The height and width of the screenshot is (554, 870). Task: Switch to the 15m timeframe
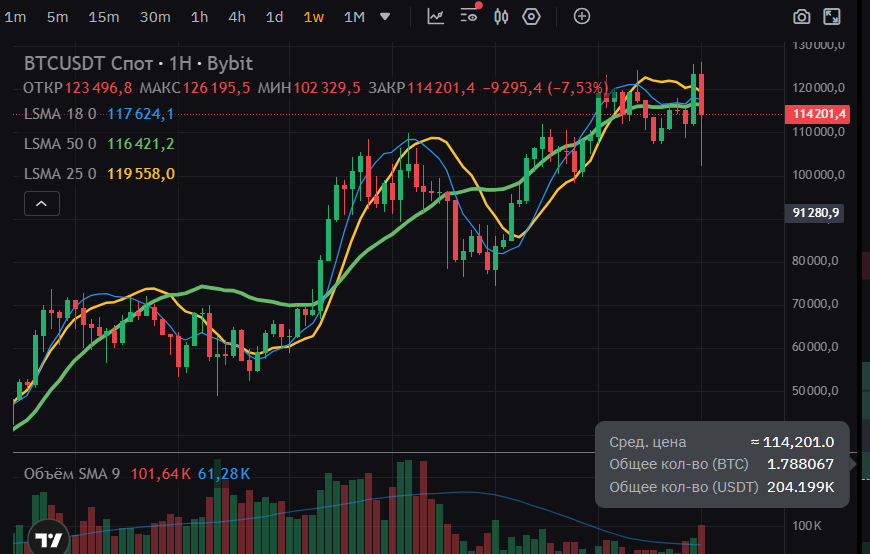tap(103, 16)
